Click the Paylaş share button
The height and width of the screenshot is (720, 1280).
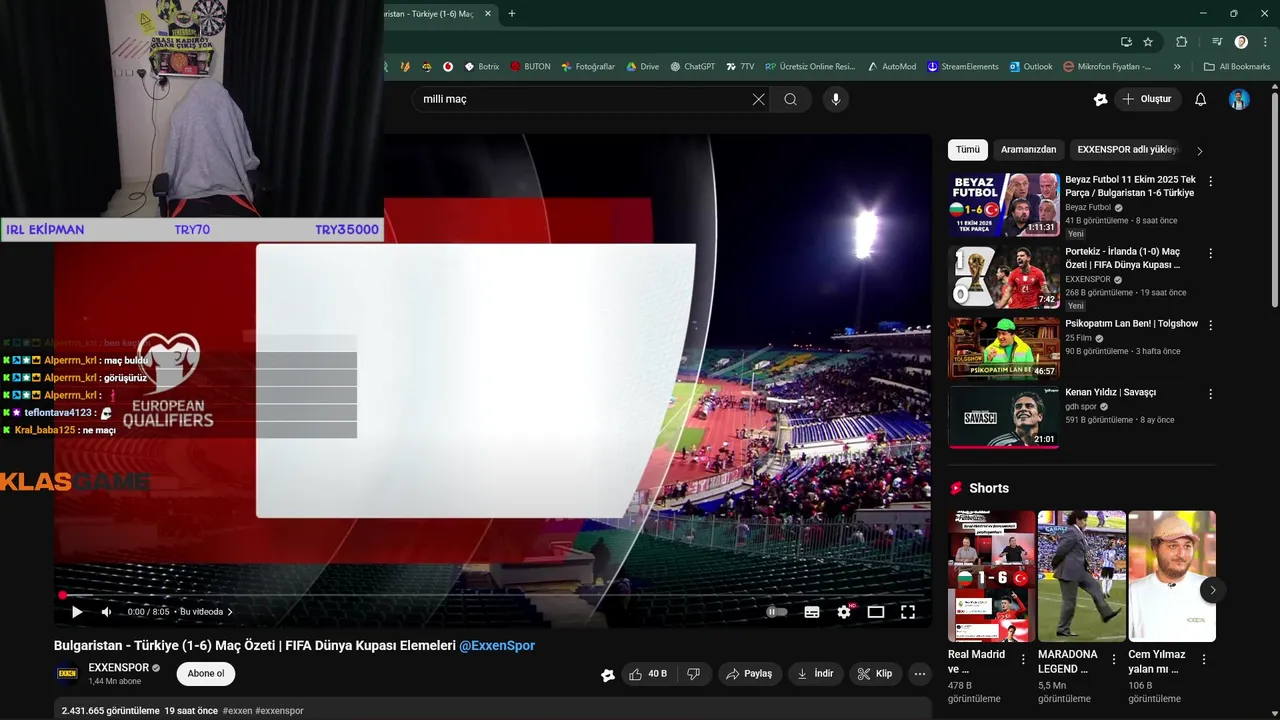point(749,674)
